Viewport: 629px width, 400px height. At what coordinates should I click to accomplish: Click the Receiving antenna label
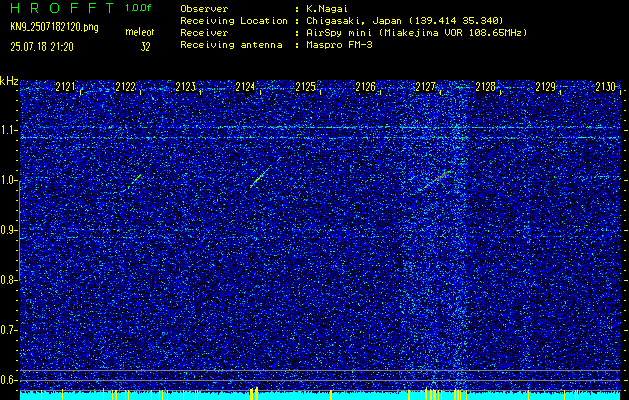coord(231,45)
